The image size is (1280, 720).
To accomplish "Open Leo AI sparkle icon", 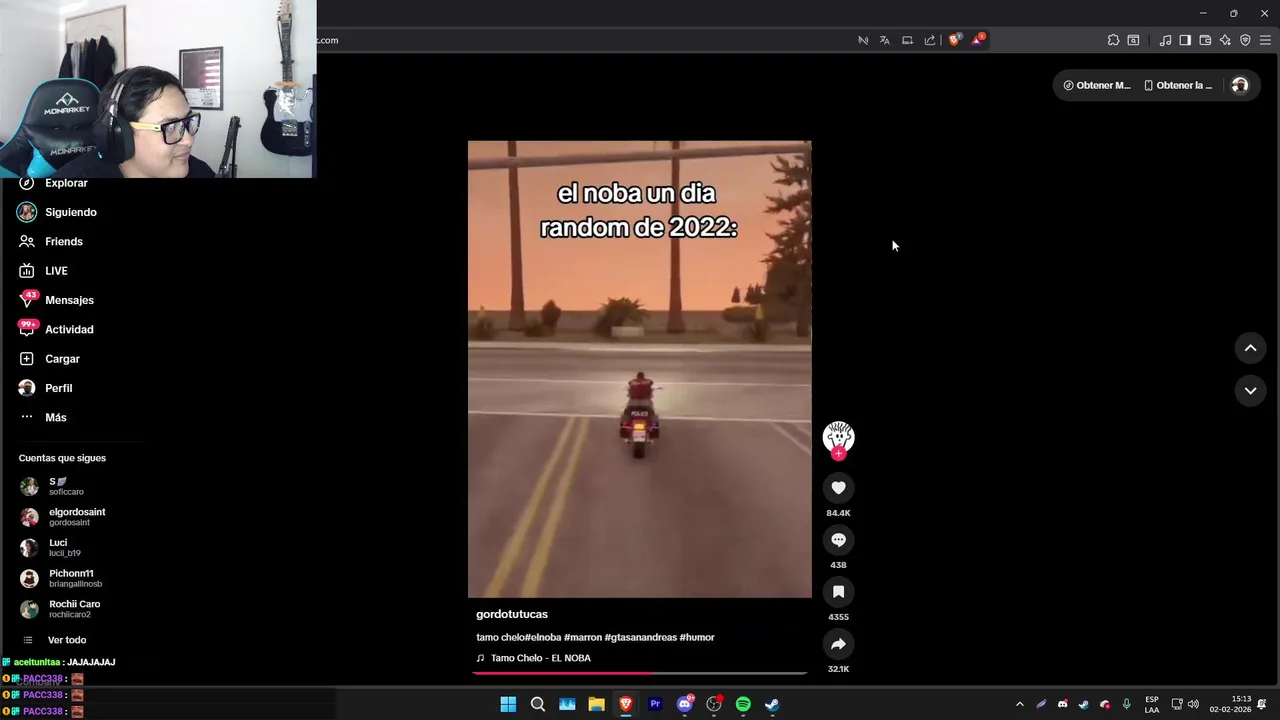I will [x=1225, y=40].
